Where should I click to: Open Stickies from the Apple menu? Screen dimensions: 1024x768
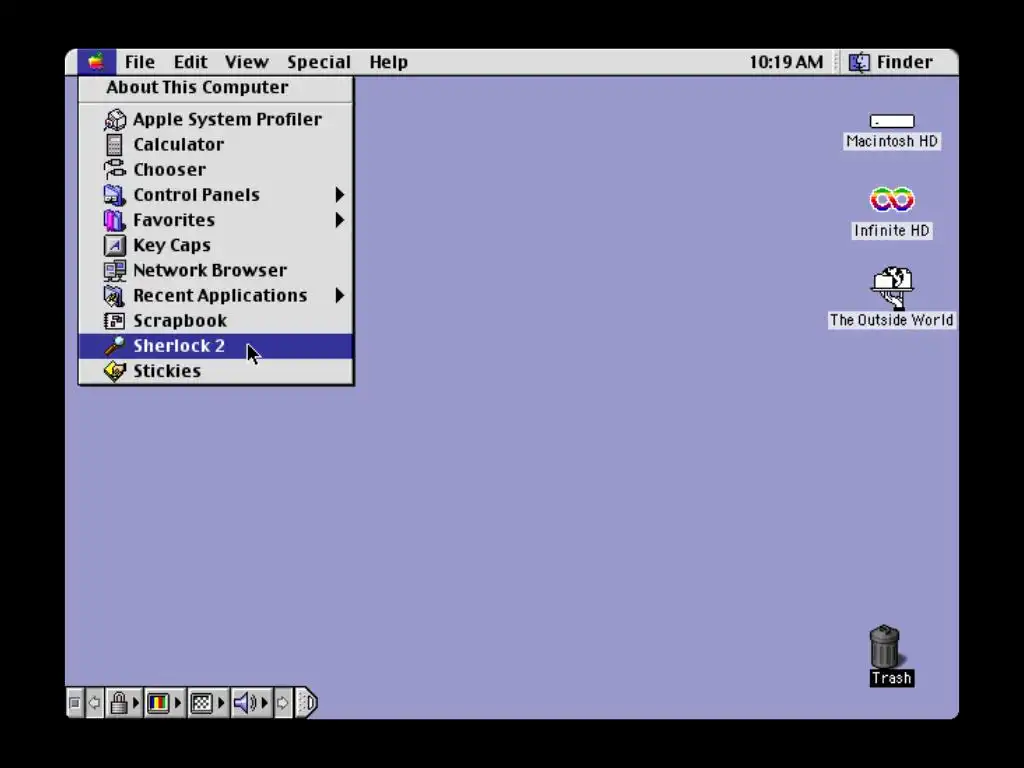(216, 371)
